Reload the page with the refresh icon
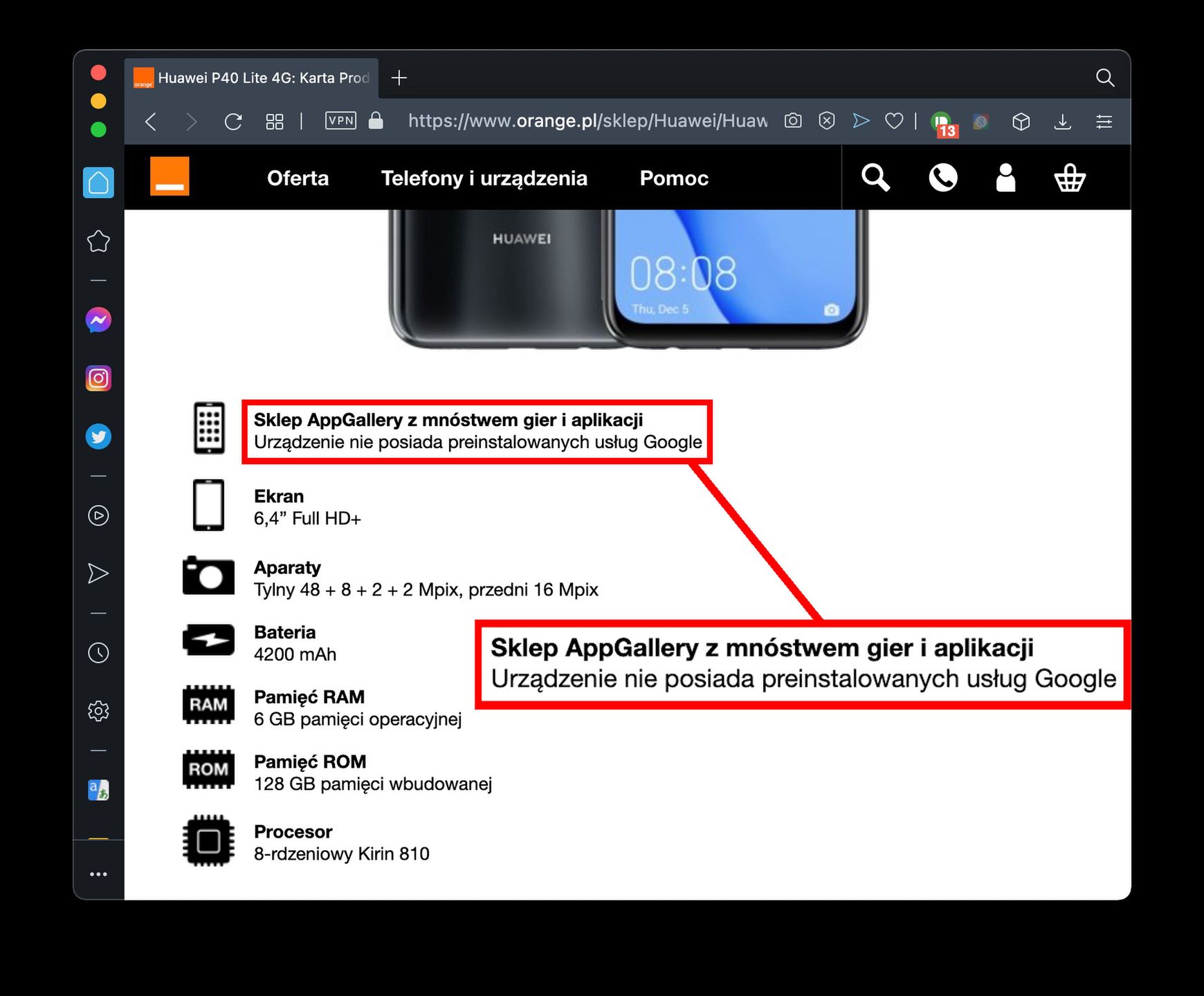Image resolution: width=1204 pixels, height=996 pixels. coord(233,122)
